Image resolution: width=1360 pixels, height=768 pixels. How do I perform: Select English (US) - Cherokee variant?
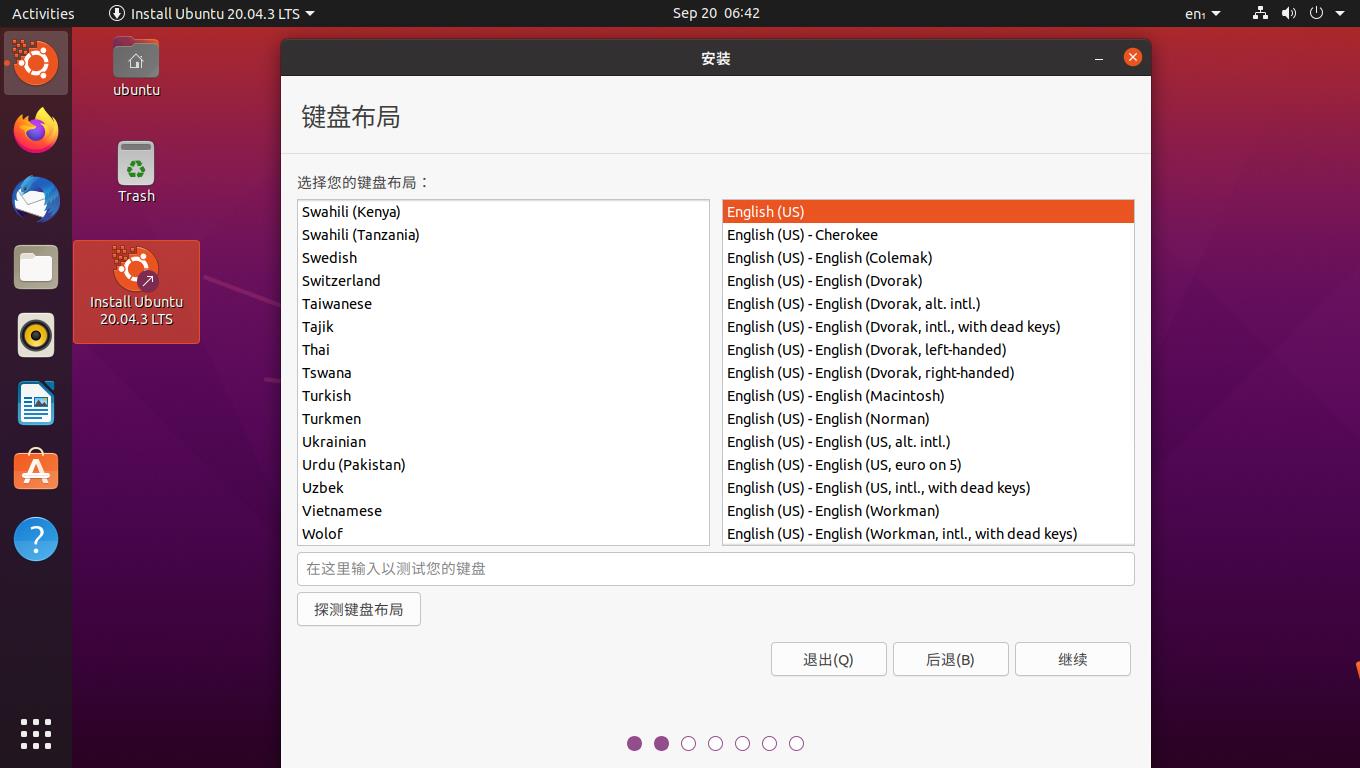[x=928, y=235]
